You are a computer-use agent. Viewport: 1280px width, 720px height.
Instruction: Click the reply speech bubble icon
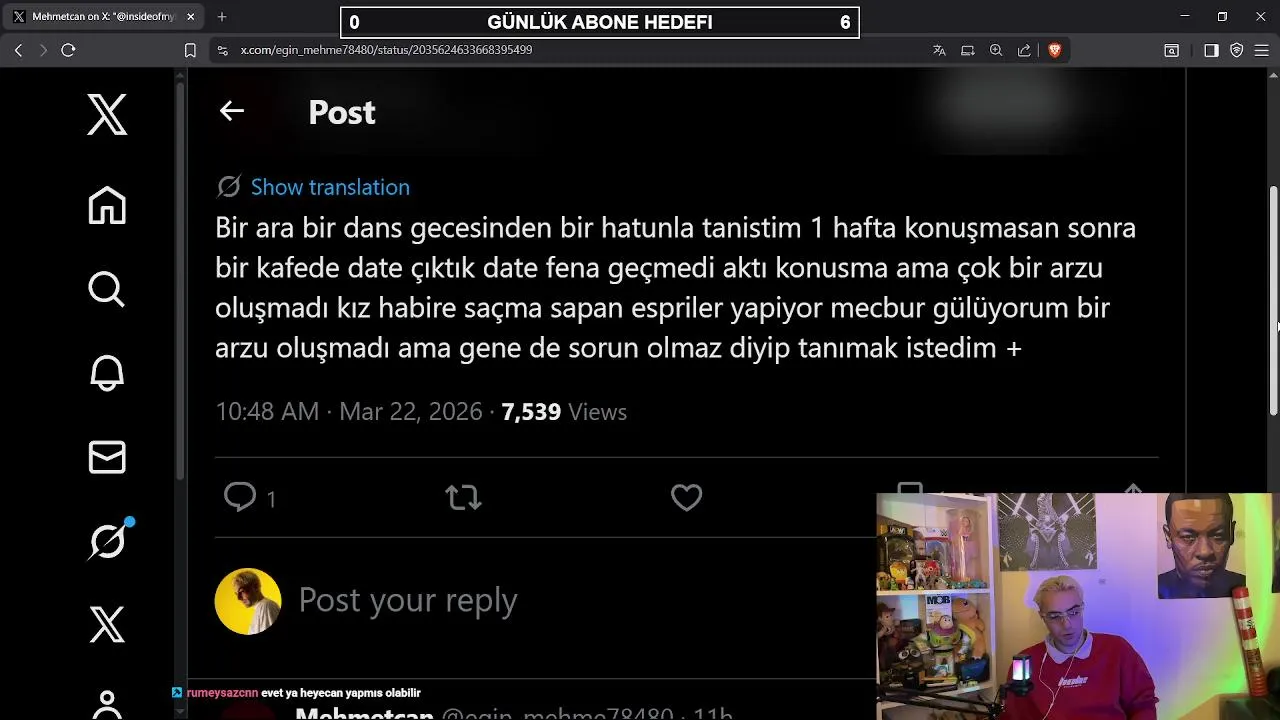click(240, 497)
